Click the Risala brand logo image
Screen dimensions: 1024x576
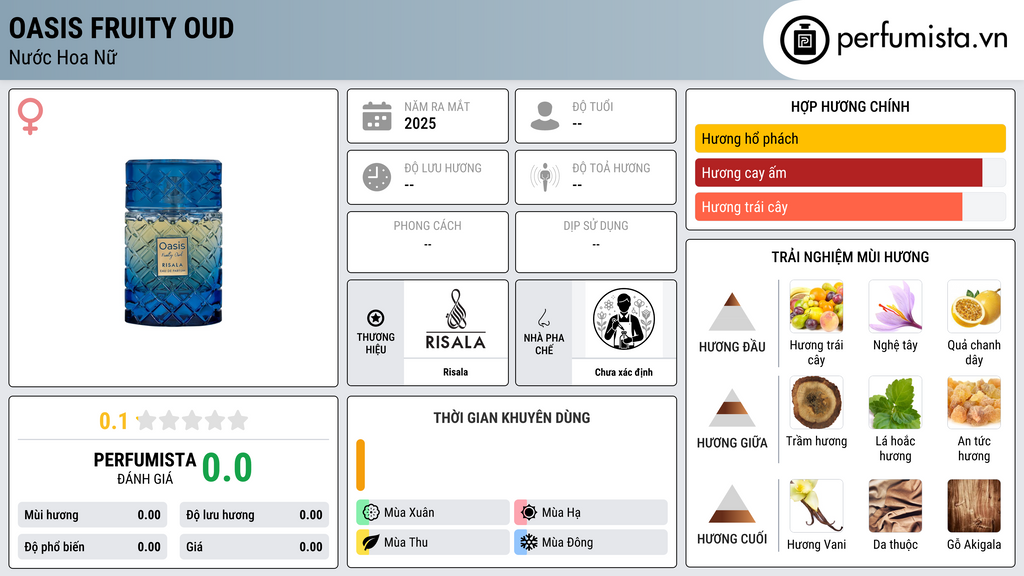[x=455, y=320]
